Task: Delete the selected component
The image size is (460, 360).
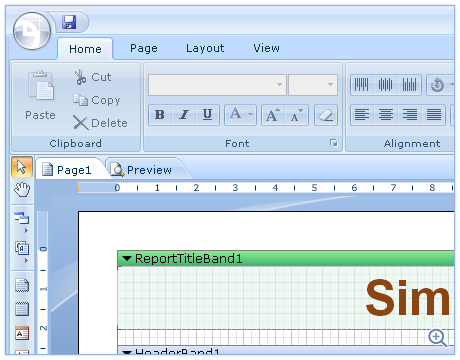Action: (100, 123)
